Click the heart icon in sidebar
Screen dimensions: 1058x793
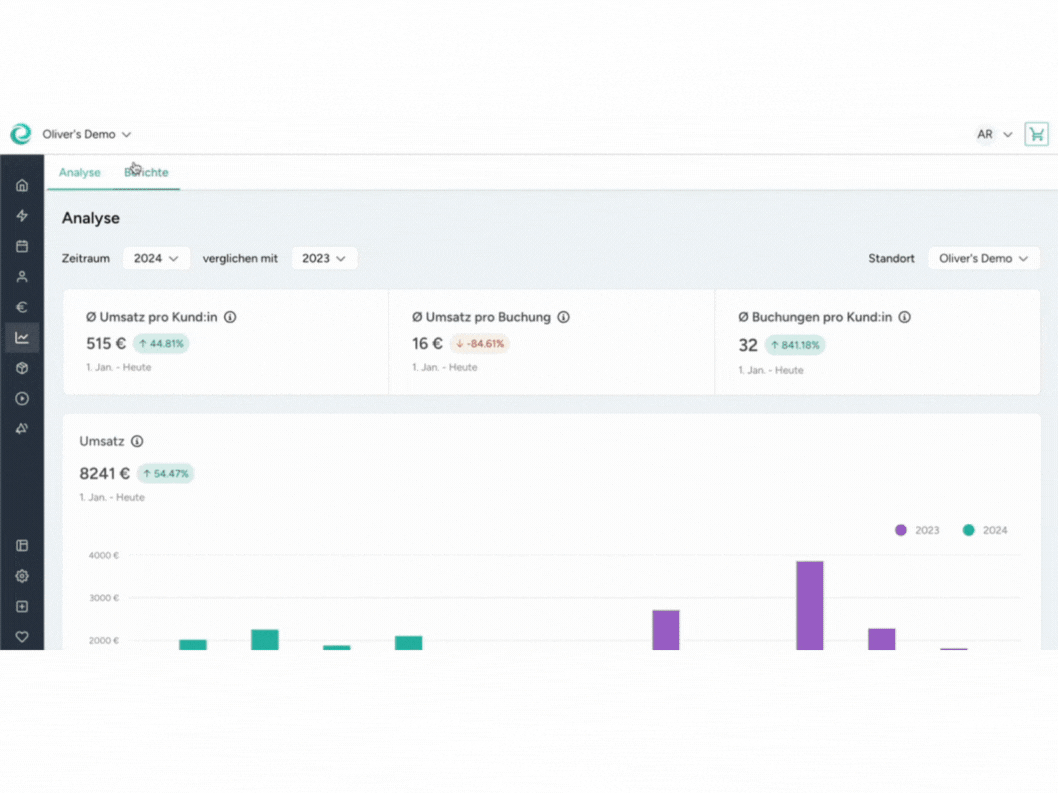click(22, 637)
